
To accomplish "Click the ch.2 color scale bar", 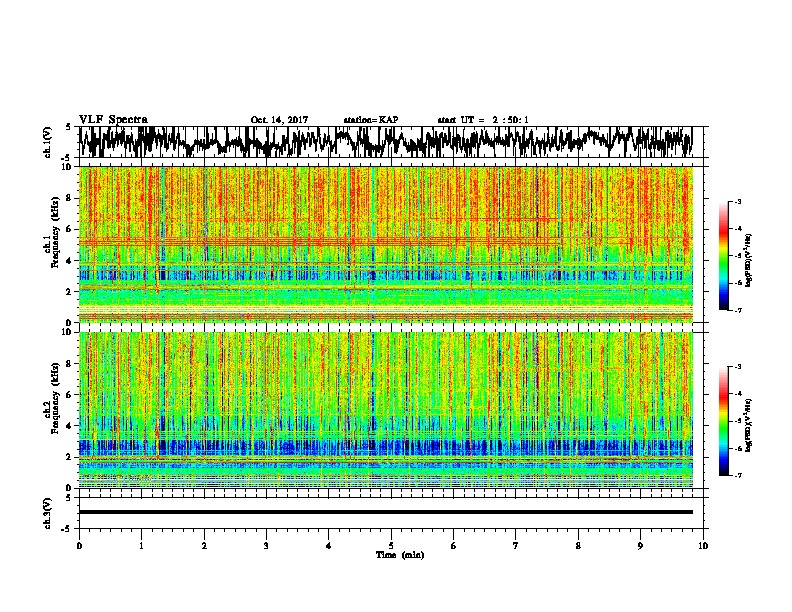I will [723, 421].
